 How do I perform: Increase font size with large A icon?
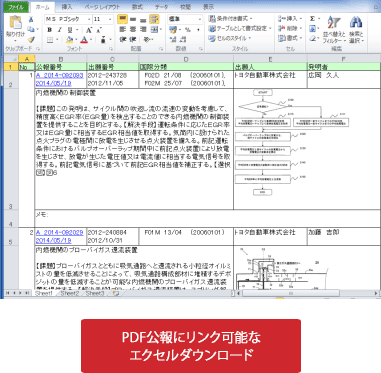point(89,30)
